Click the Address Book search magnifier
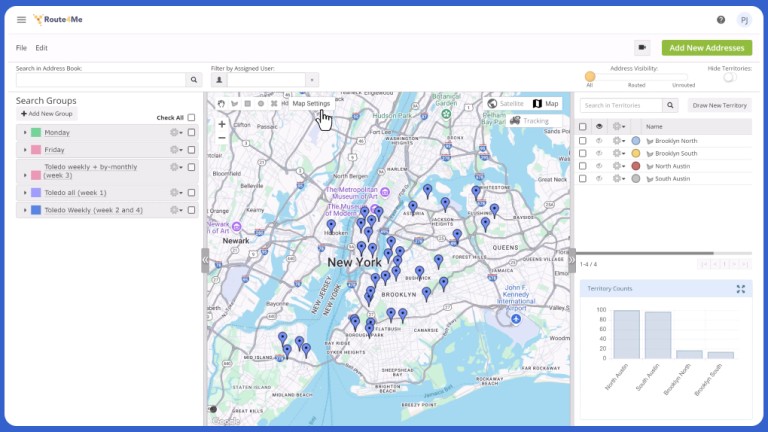The image size is (768, 432). tap(193, 80)
